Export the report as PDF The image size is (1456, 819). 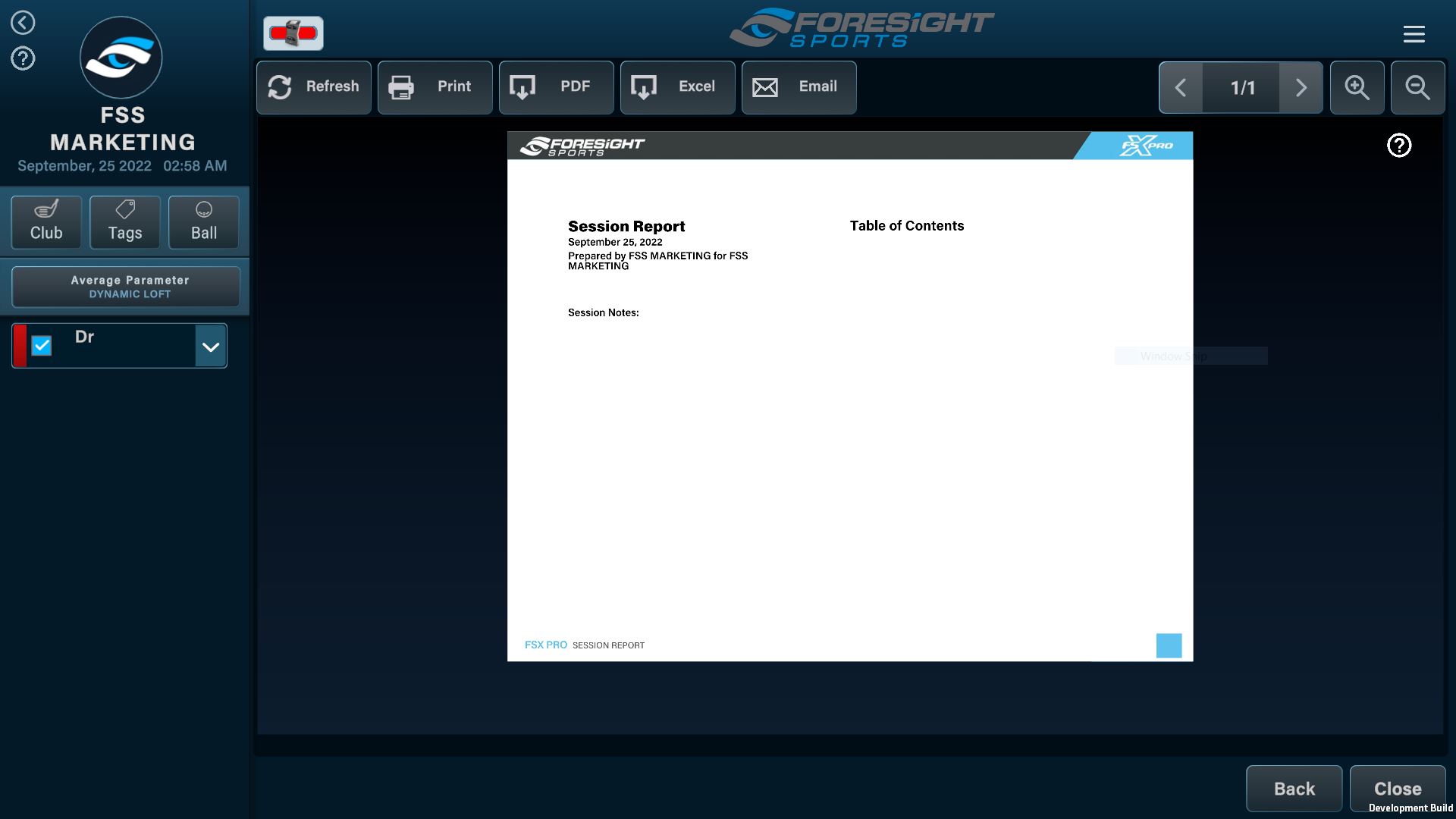pyautogui.click(x=556, y=87)
